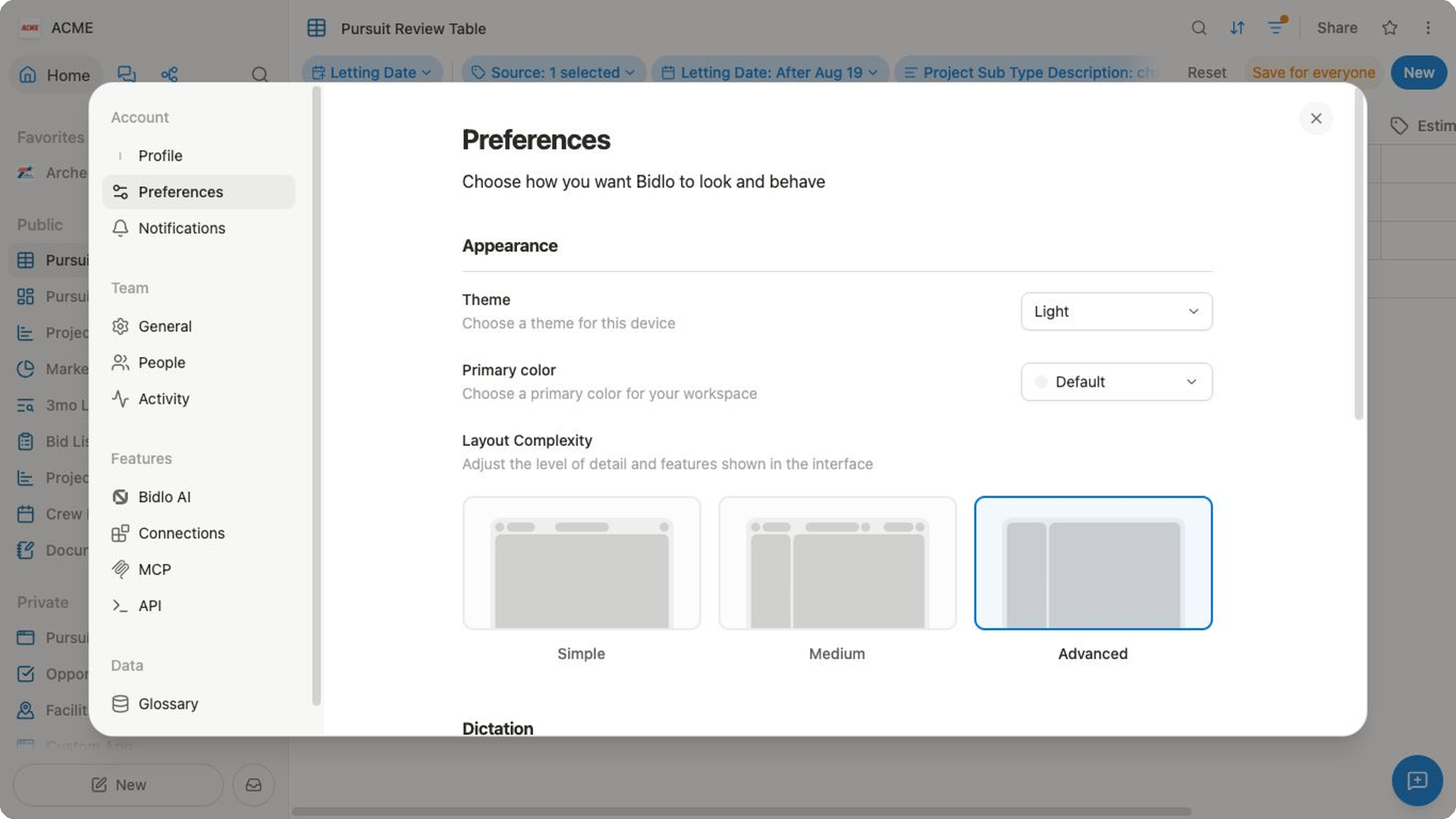Select Preferences in settings sidebar

tap(198, 192)
